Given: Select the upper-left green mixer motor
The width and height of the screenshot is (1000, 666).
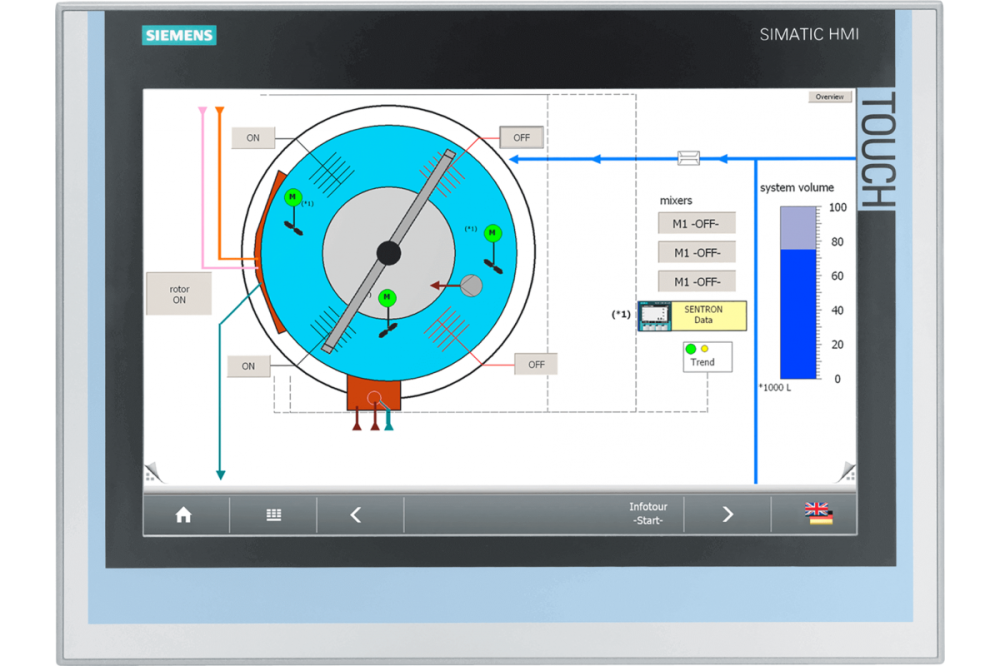Looking at the screenshot, I should tap(292, 198).
